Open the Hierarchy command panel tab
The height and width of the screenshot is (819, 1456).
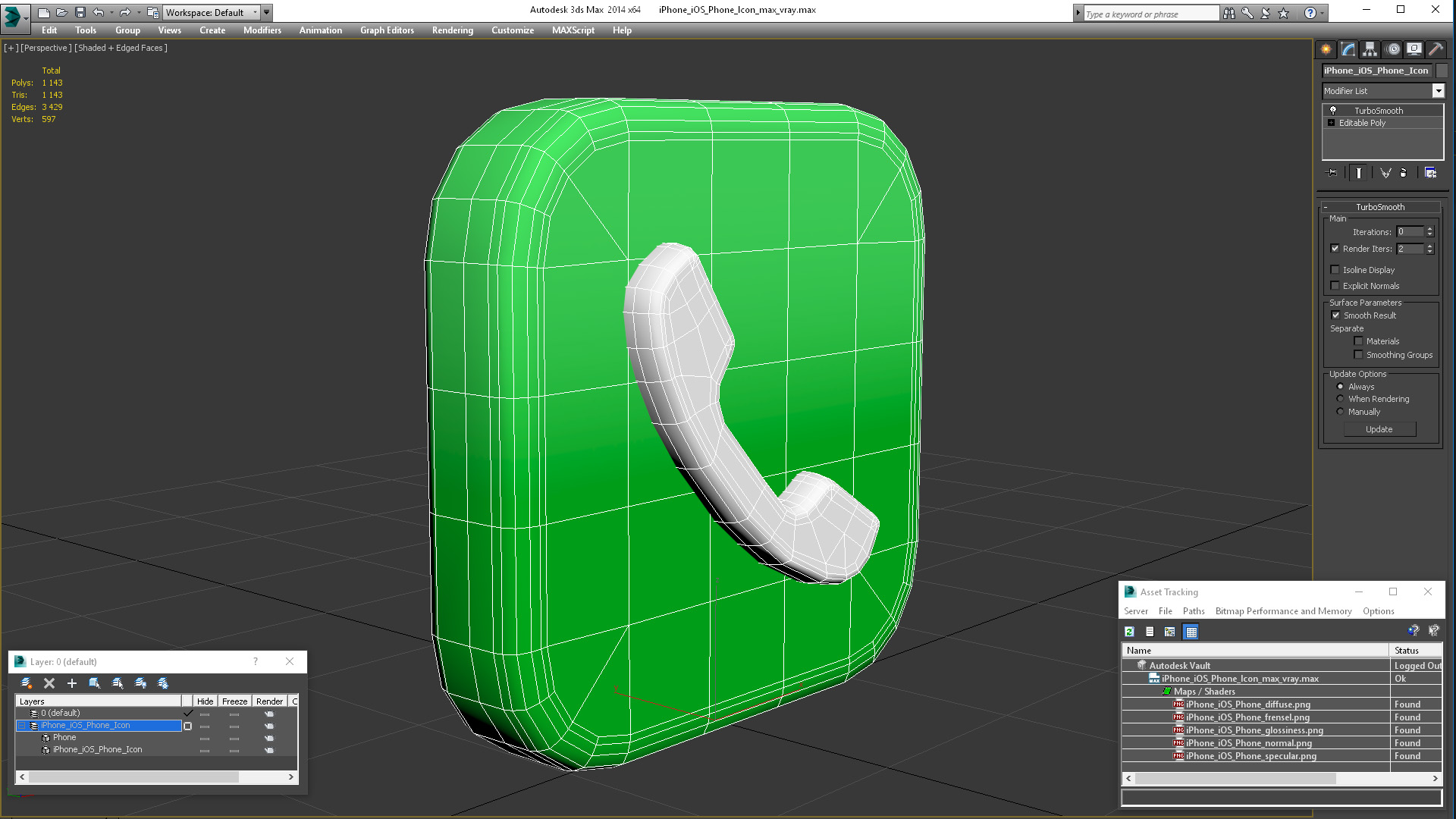tap(1370, 49)
